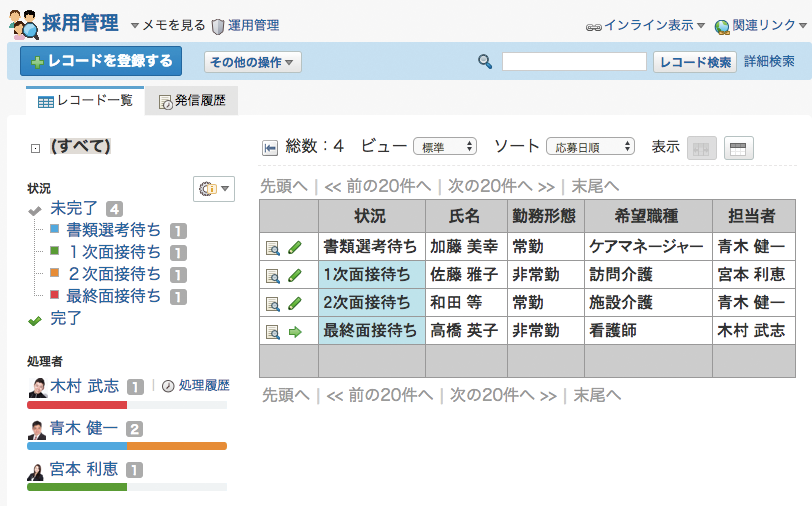Click 木村 武志's avatar photo
812x506 pixels.
tap(38, 388)
